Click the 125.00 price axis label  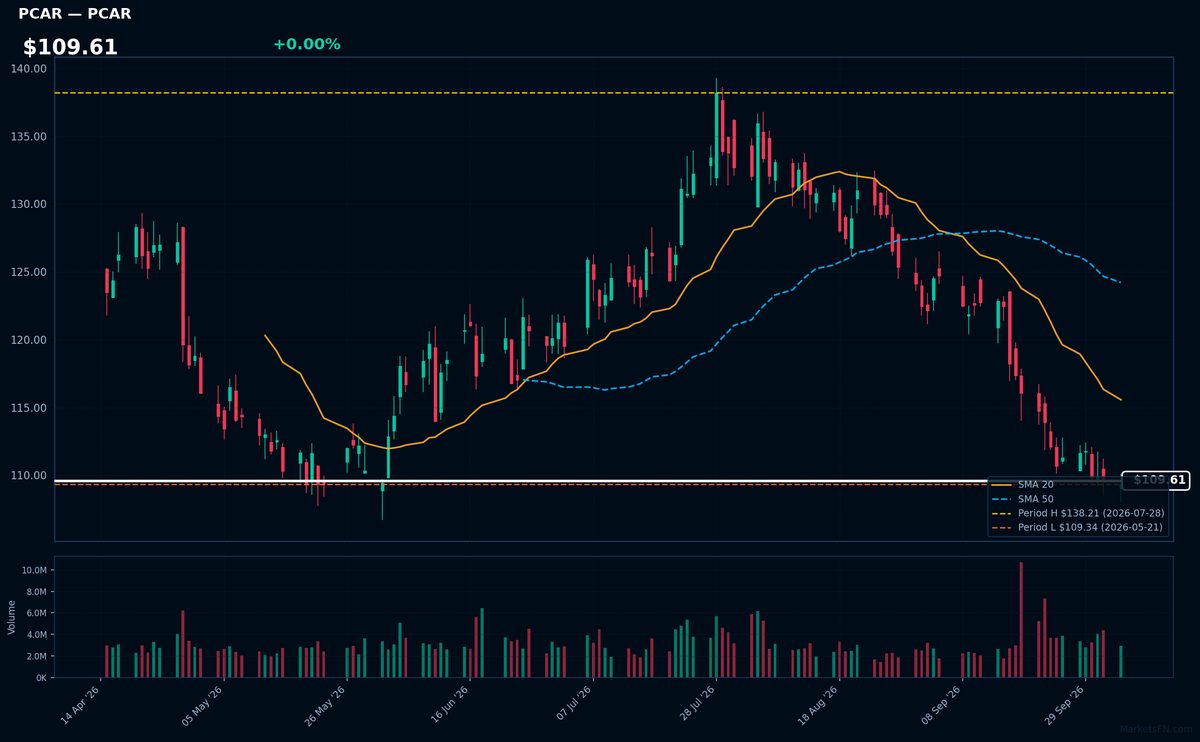(x=30, y=272)
